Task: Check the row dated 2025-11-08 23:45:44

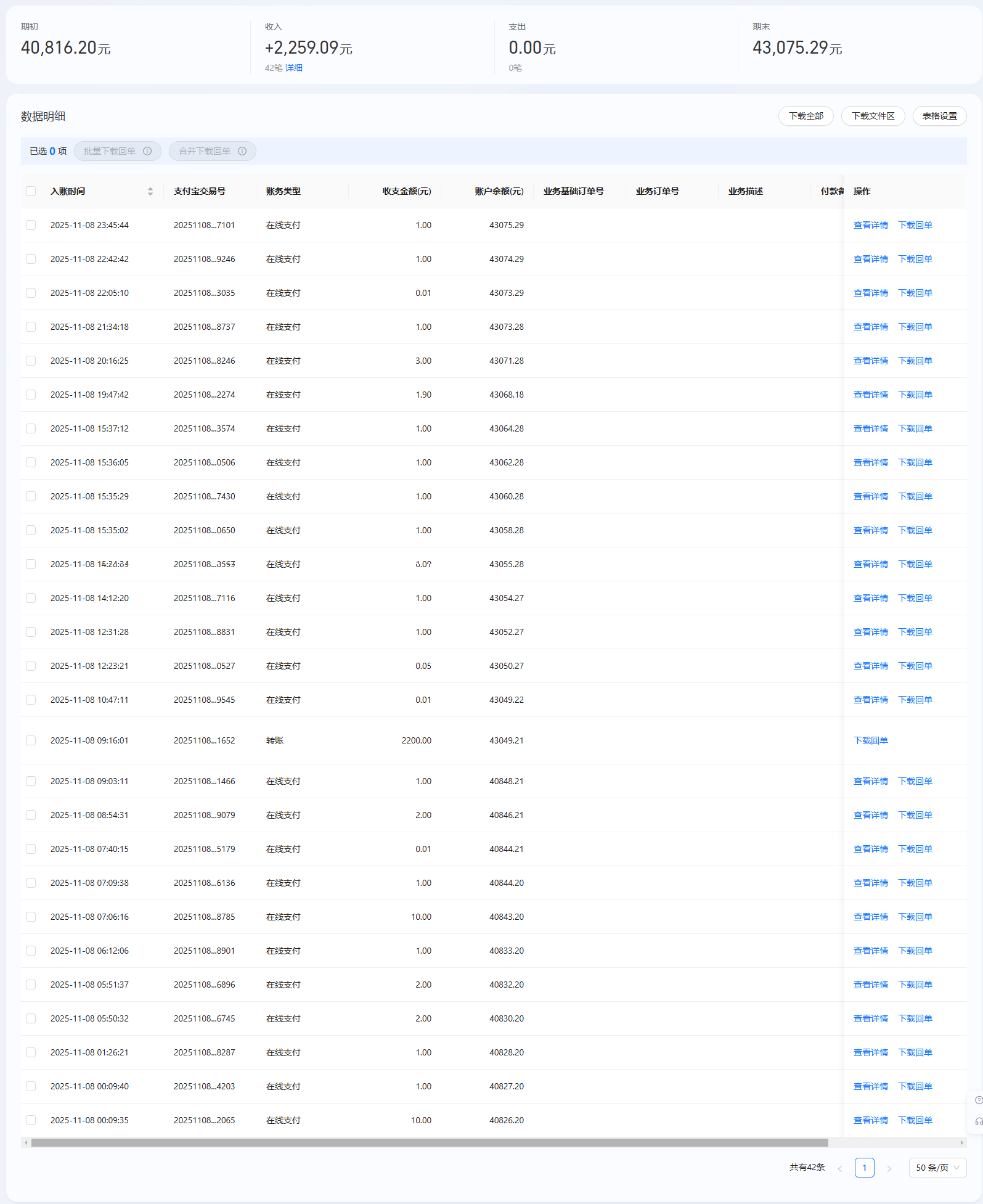Action: [x=31, y=225]
